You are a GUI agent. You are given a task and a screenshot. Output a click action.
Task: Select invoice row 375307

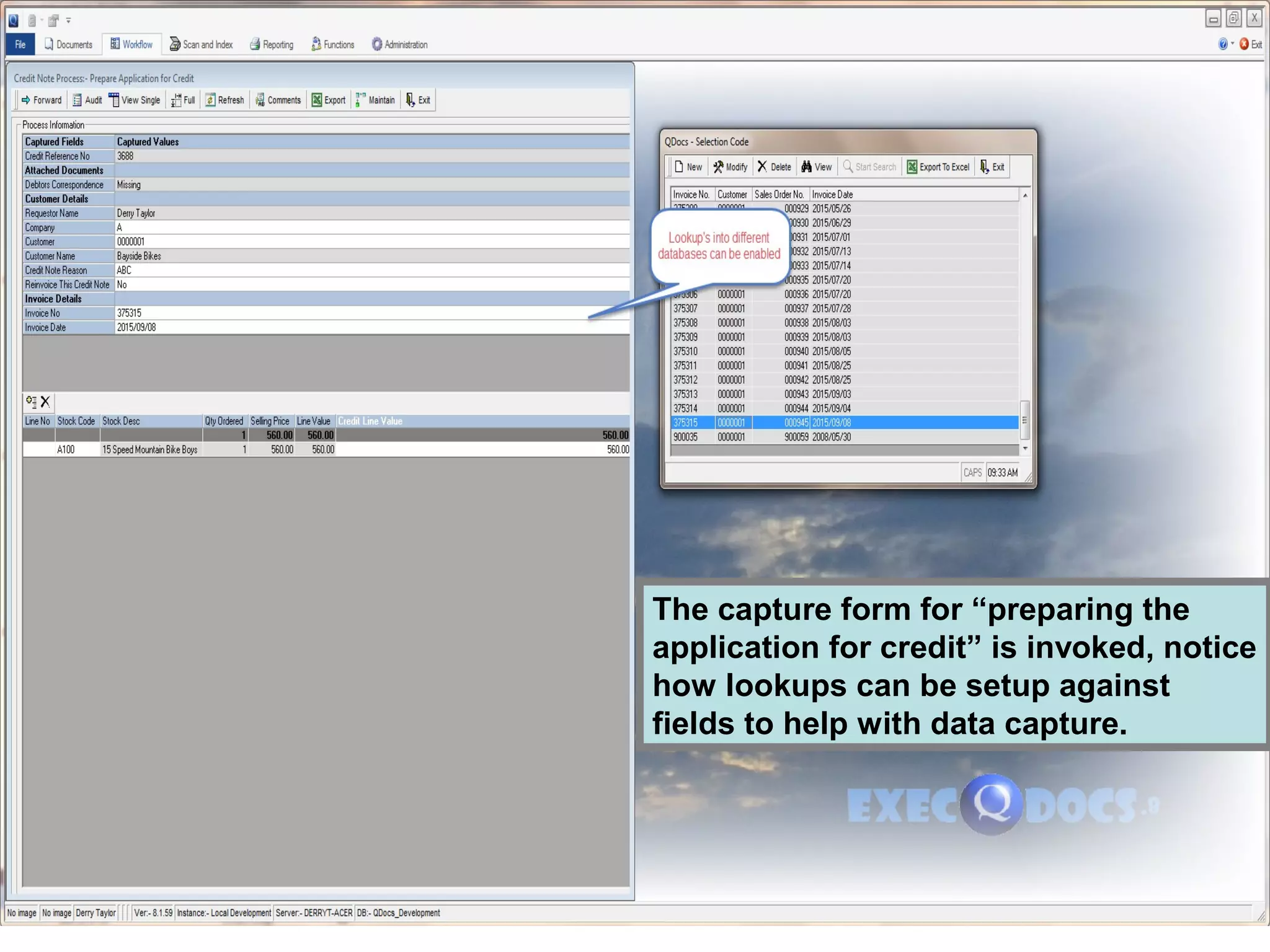click(x=845, y=309)
